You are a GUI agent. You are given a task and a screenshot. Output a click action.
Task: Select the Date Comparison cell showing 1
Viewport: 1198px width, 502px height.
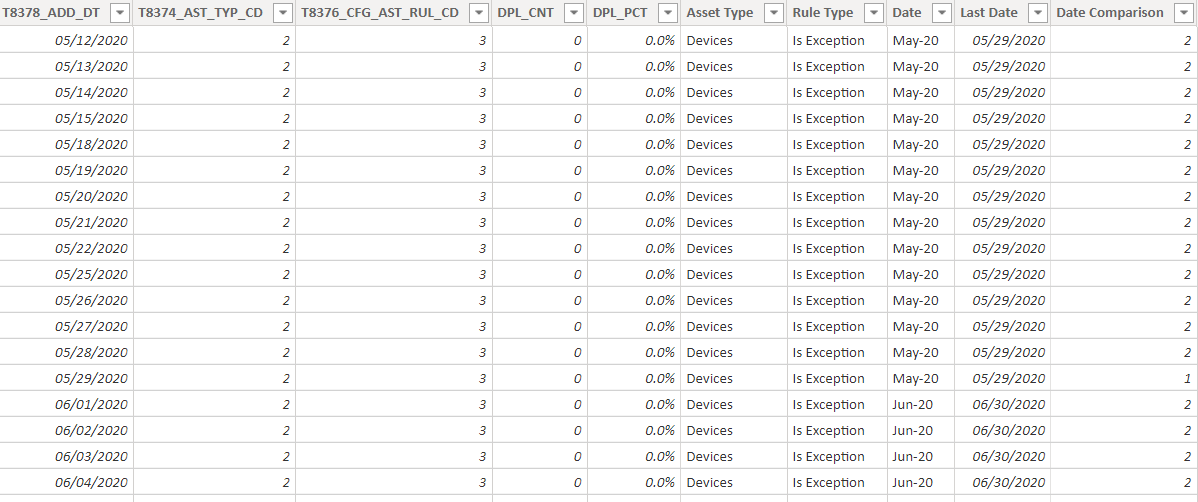pyautogui.click(x=1124, y=378)
